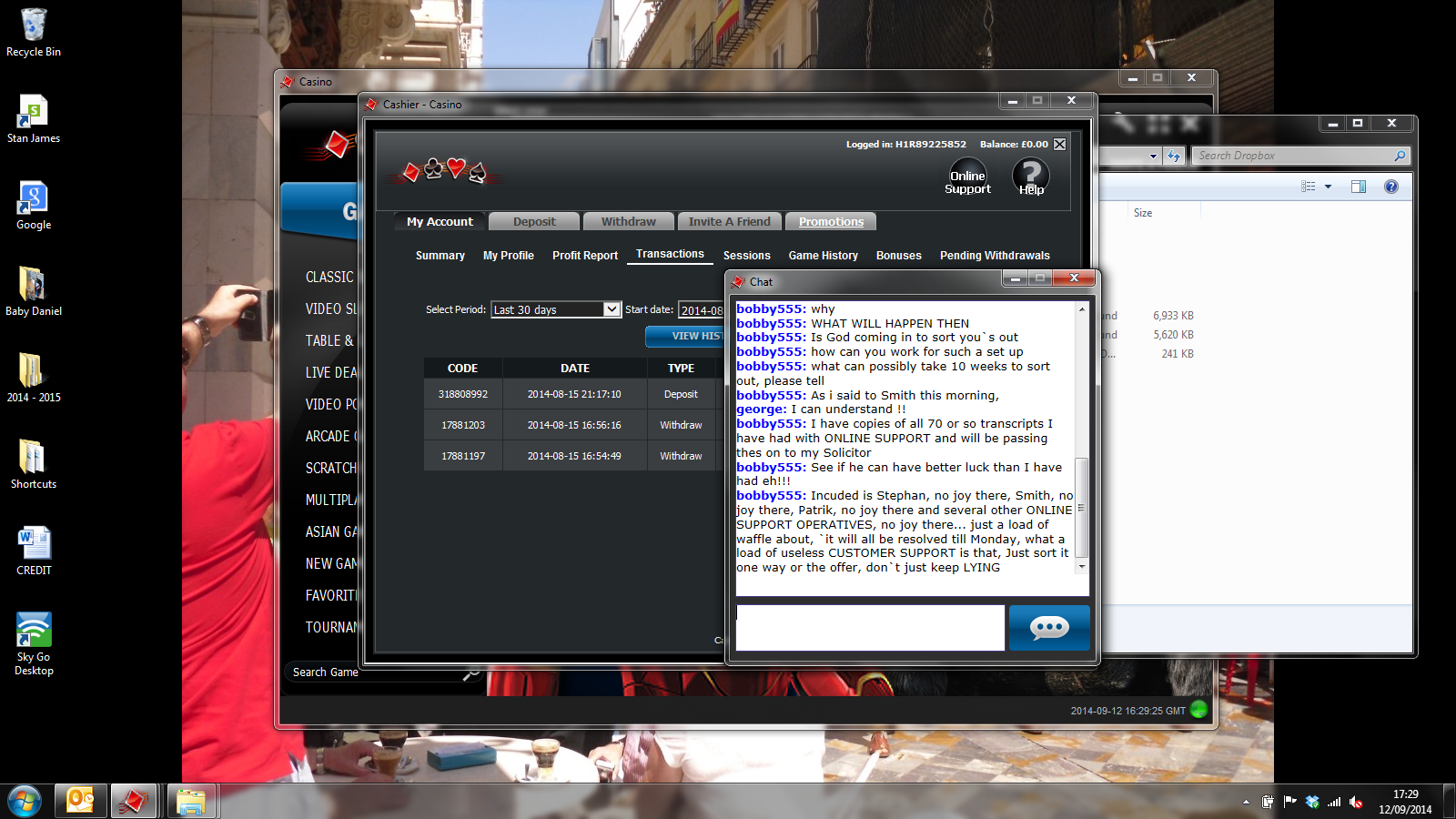Open Pending Withdrawals section
Image resolution: width=1456 pixels, height=819 pixels.
click(x=995, y=256)
